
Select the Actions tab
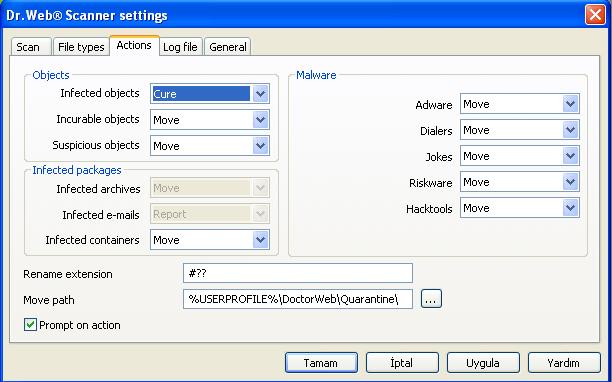[134, 45]
